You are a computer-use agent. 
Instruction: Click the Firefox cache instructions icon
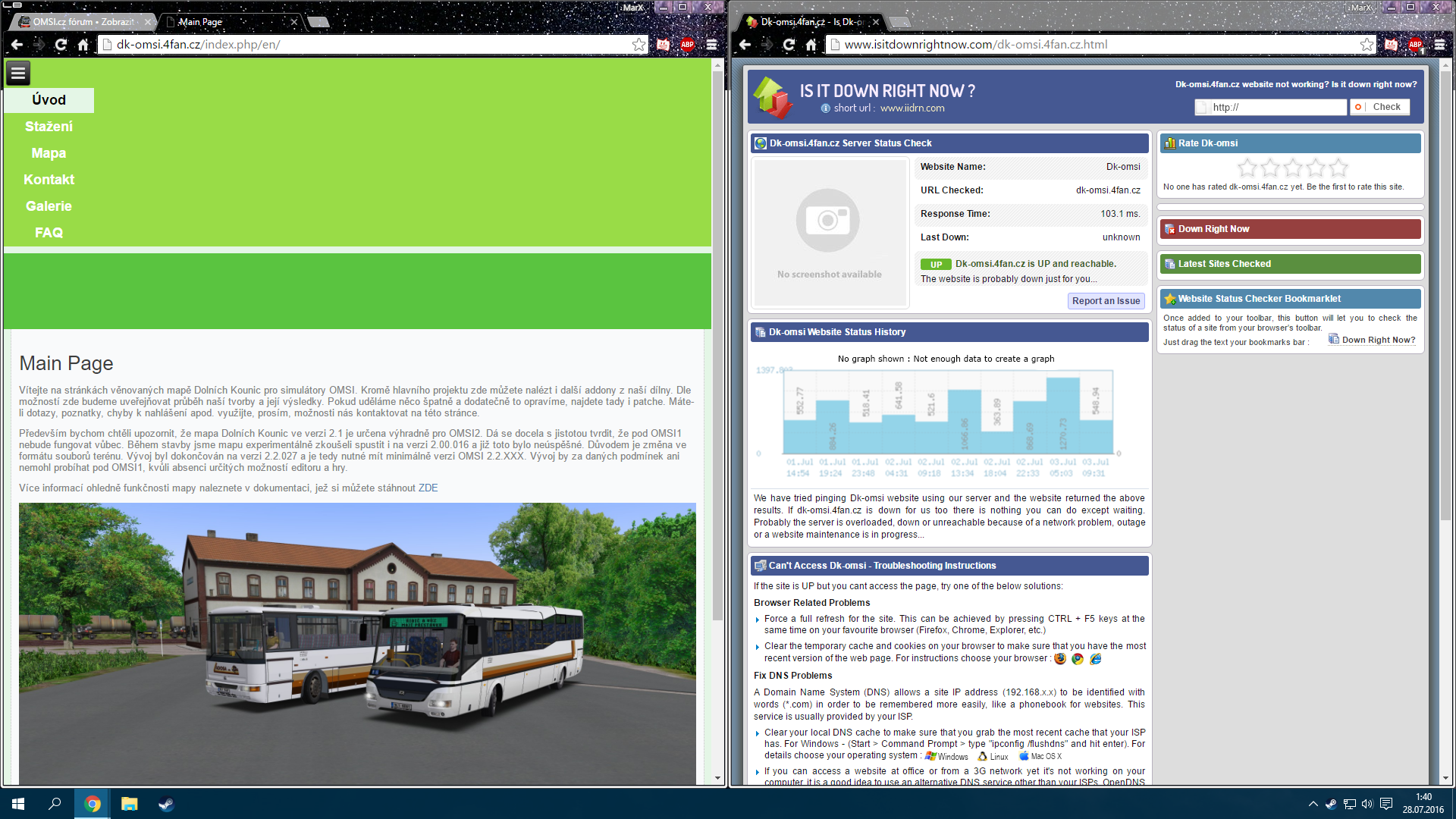(1060, 658)
